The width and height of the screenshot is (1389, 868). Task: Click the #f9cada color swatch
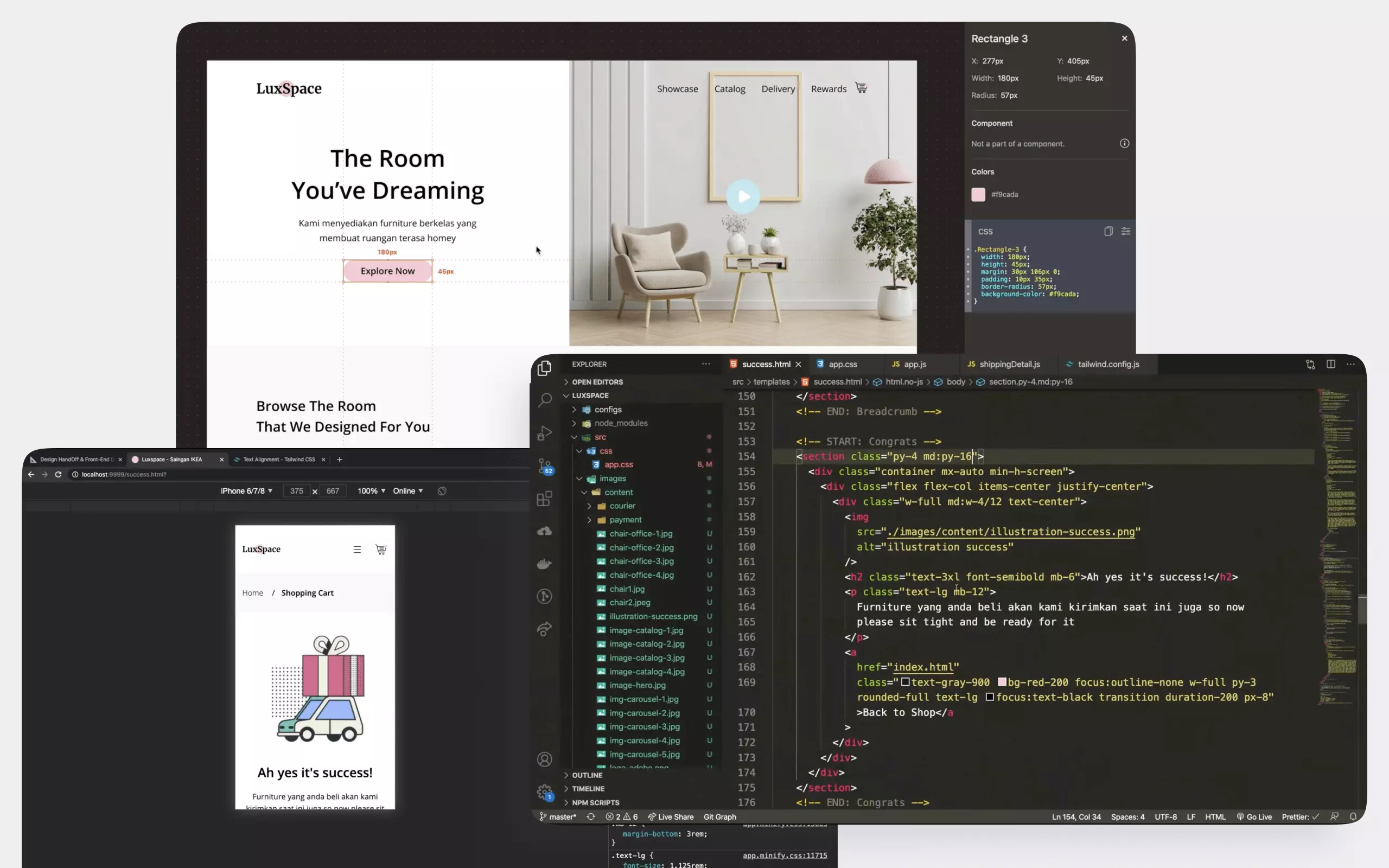click(x=978, y=195)
